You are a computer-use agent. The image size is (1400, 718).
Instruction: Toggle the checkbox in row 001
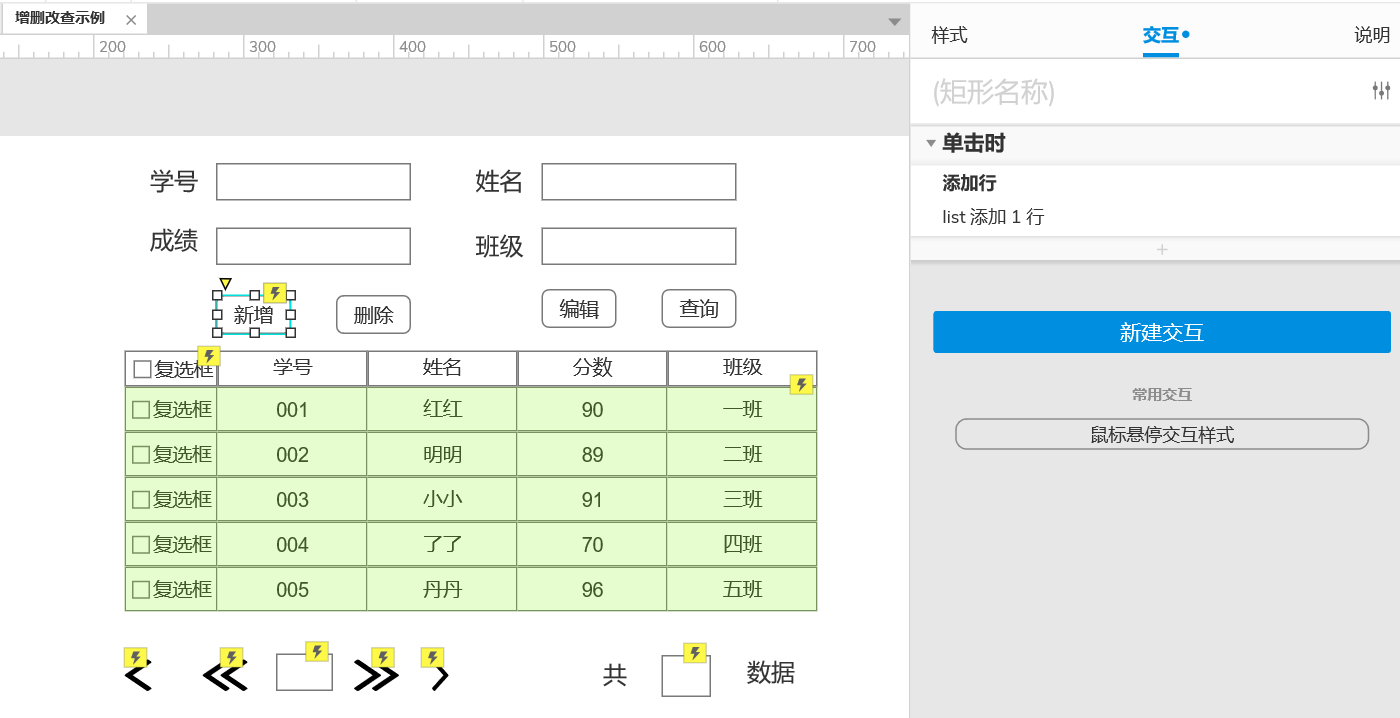(x=141, y=409)
